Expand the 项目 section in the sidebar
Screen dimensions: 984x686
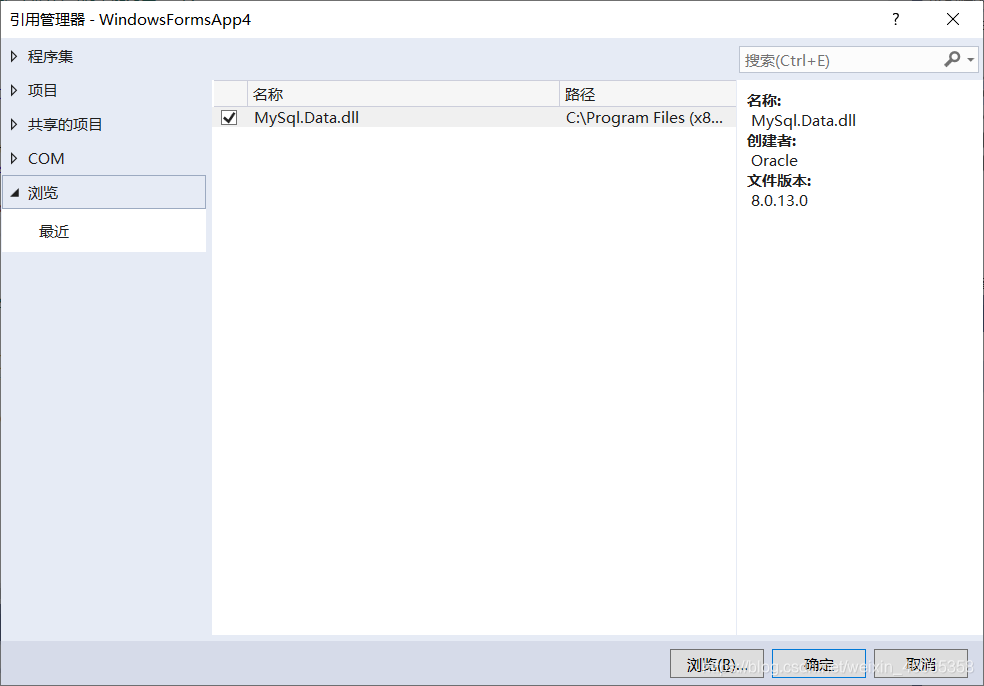pyautogui.click(x=12, y=90)
